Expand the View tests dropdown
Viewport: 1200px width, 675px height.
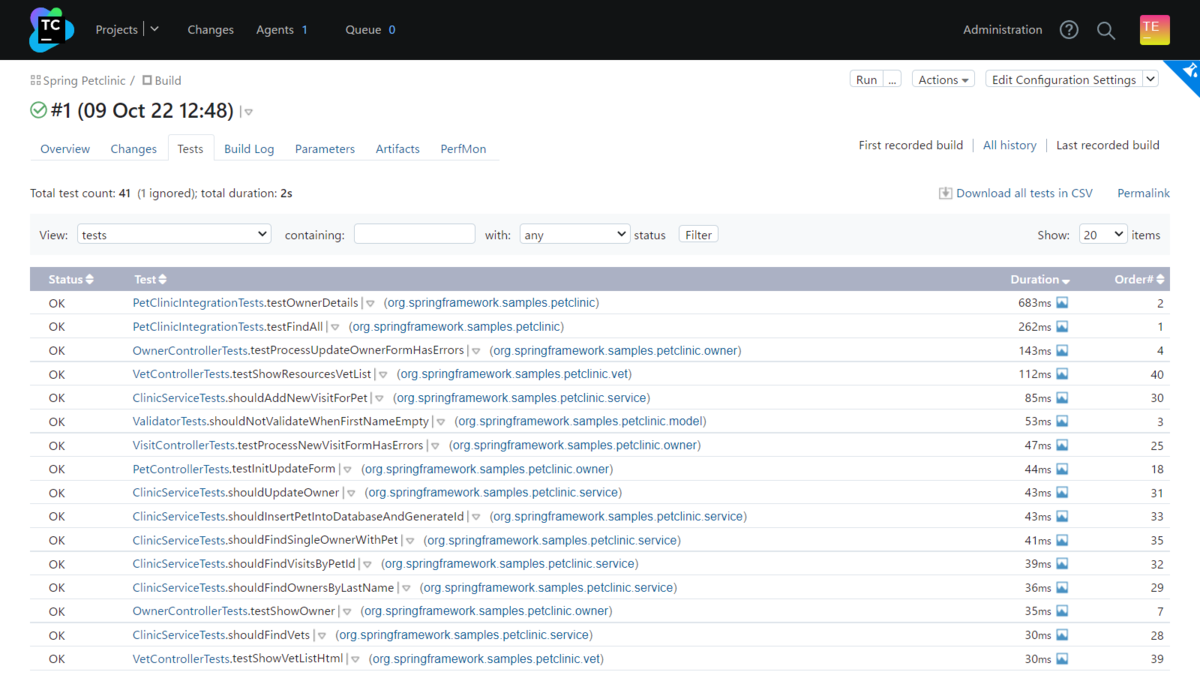click(x=174, y=234)
